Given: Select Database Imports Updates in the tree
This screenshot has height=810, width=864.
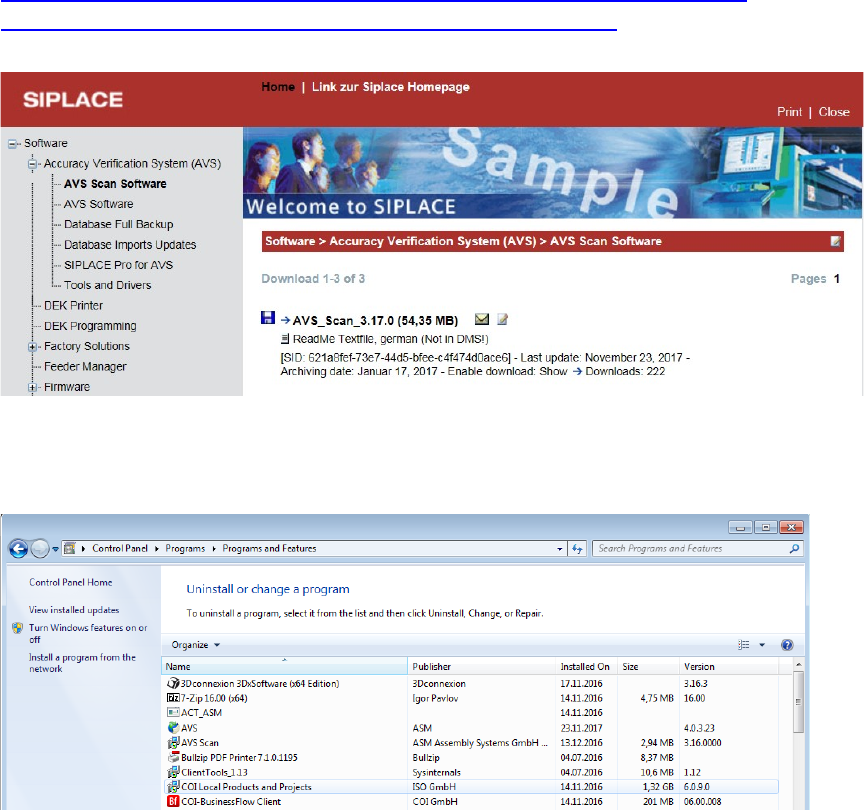Looking at the screenshot, I should point(130,245).
